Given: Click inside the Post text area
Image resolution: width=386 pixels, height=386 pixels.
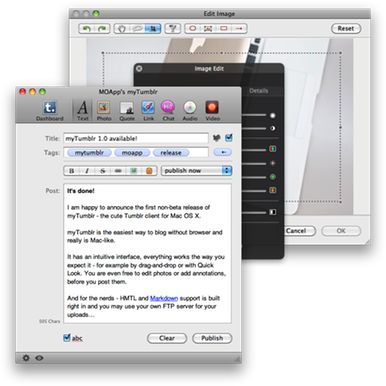Looking at the screenshot, I should pos(147,253).
